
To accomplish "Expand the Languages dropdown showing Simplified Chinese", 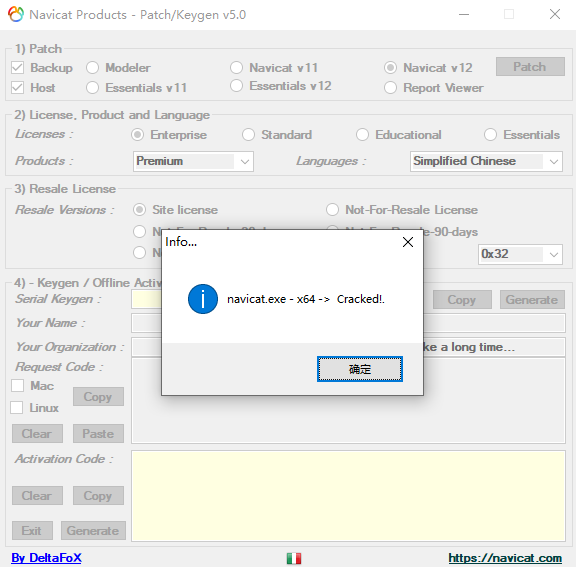I will [x=486, y=161].
